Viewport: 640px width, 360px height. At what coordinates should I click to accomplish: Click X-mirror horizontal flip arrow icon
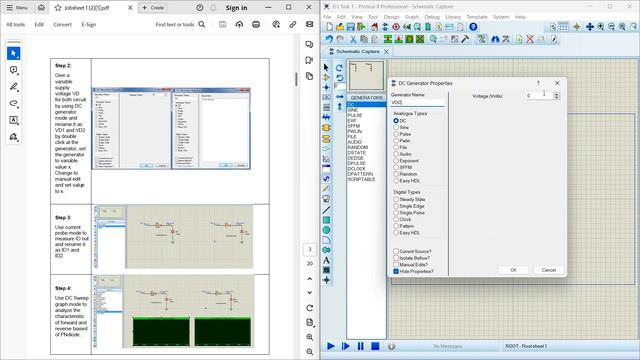point(340,97)
